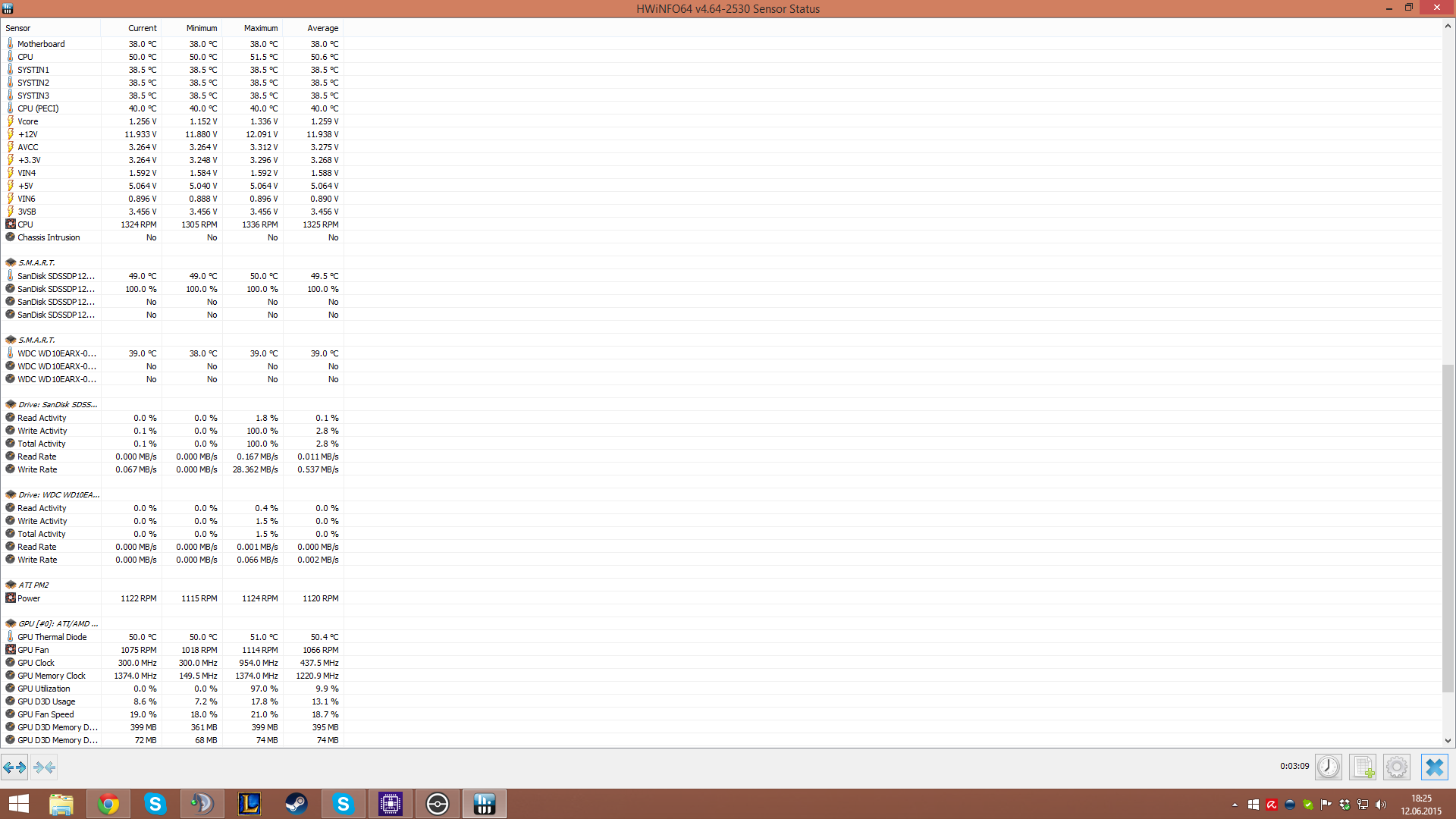
Task: Select the GPU Thermal Diode row
Action: (52, 637)
